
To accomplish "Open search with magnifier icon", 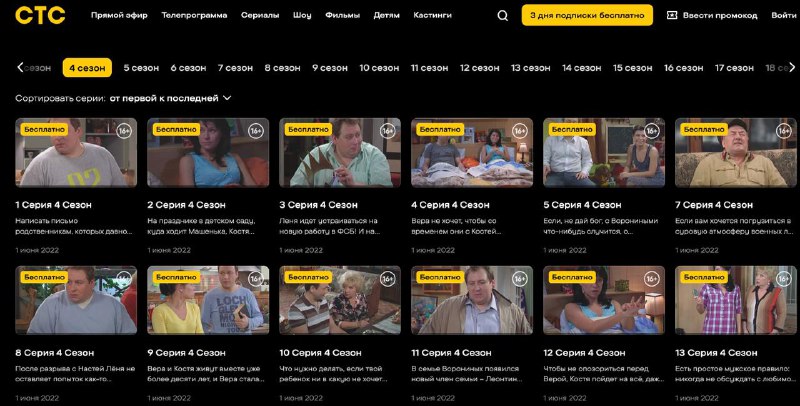I will click(502, 15).
